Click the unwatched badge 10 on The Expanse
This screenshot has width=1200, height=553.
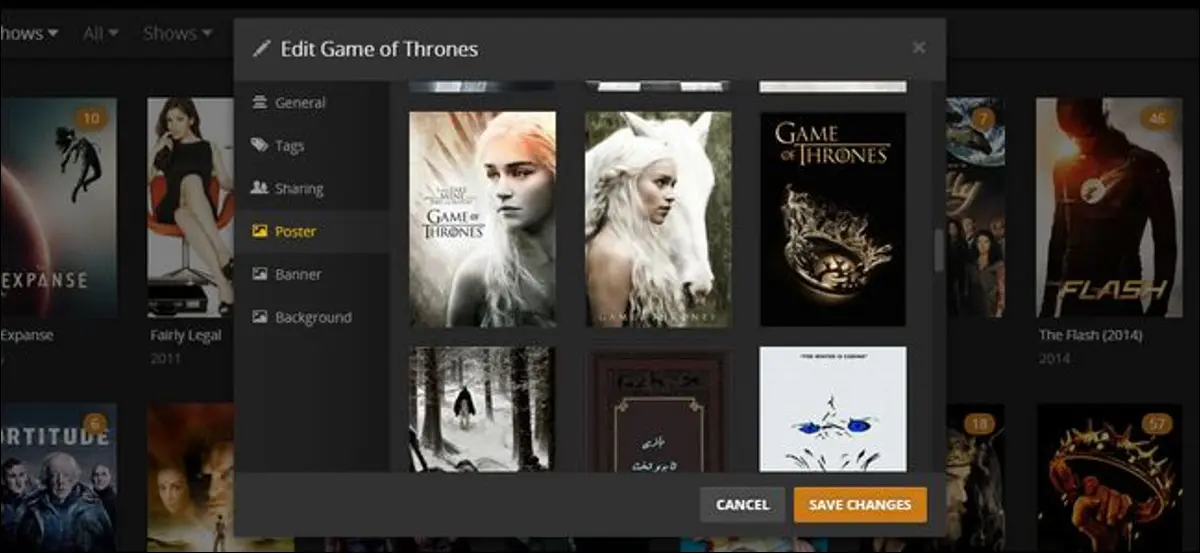92,119
